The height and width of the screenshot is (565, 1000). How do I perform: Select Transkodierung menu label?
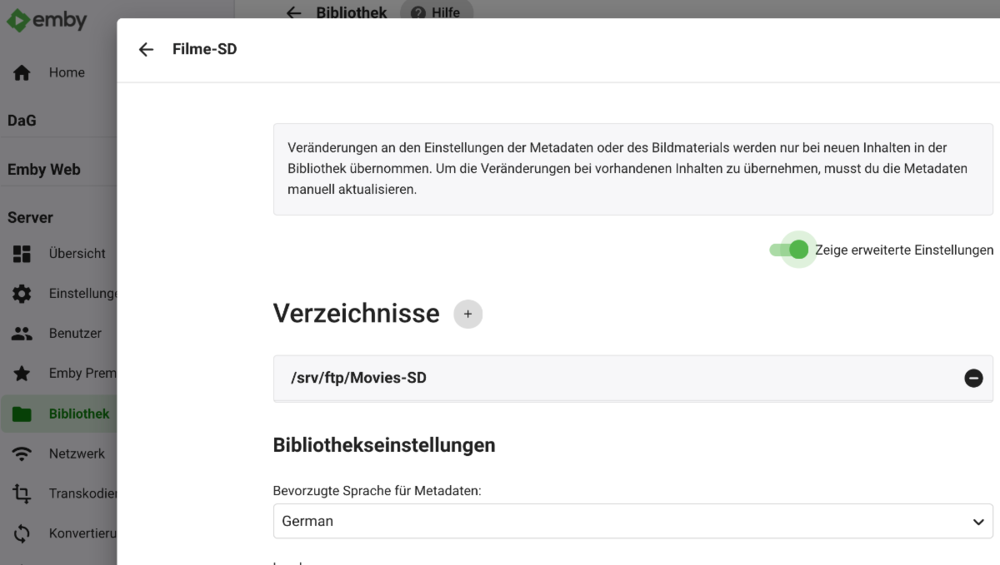83,494
